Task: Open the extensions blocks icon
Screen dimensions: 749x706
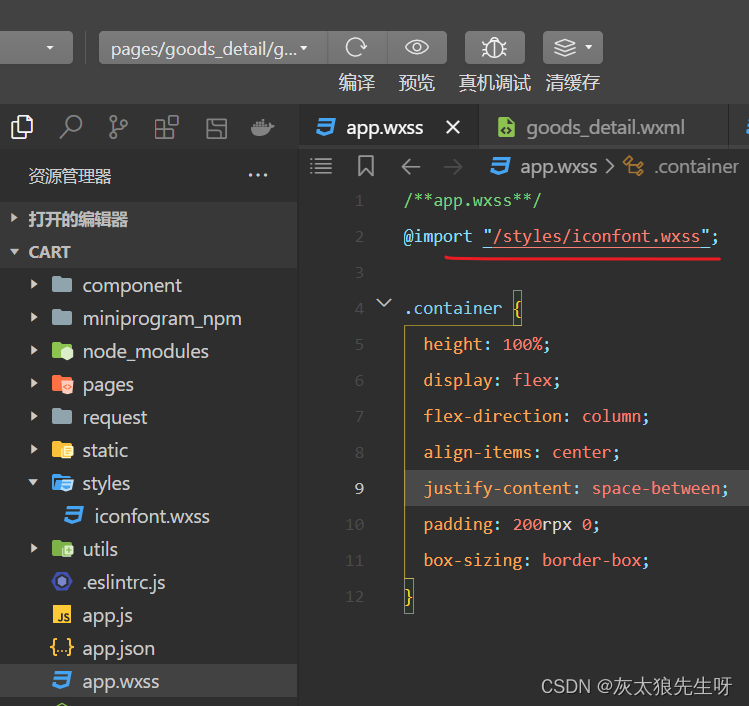Action: click(167, 127)
